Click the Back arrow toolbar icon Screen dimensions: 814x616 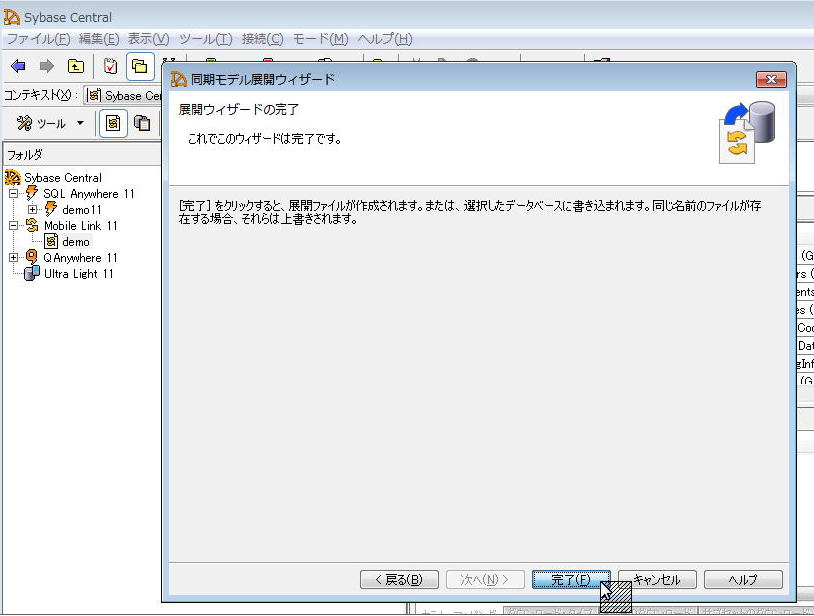pos(18,66)
